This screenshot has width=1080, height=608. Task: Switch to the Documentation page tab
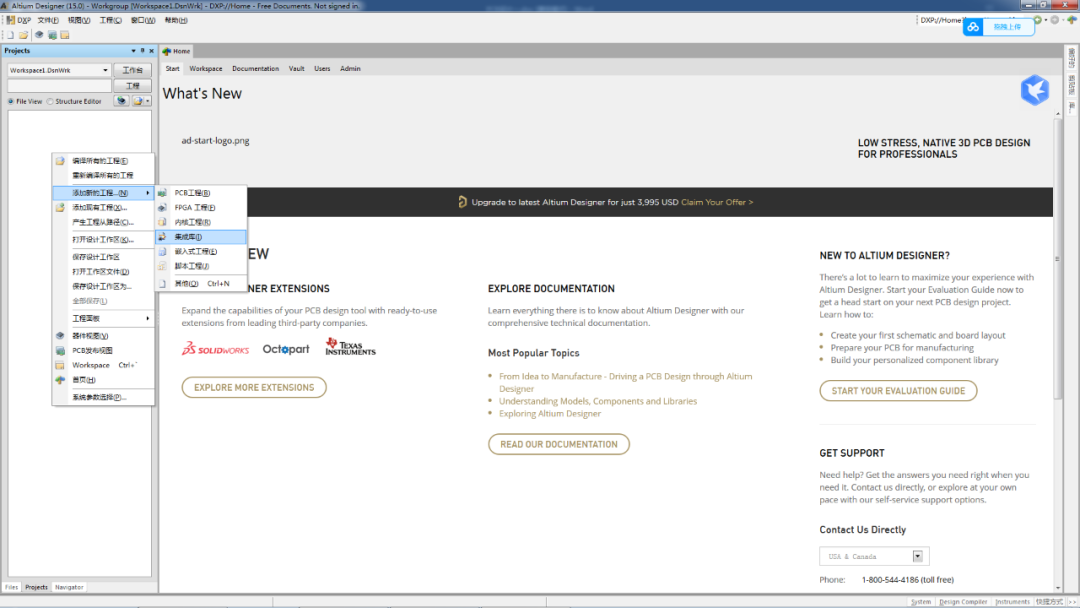pyautogui.click(x=256, y=69)
